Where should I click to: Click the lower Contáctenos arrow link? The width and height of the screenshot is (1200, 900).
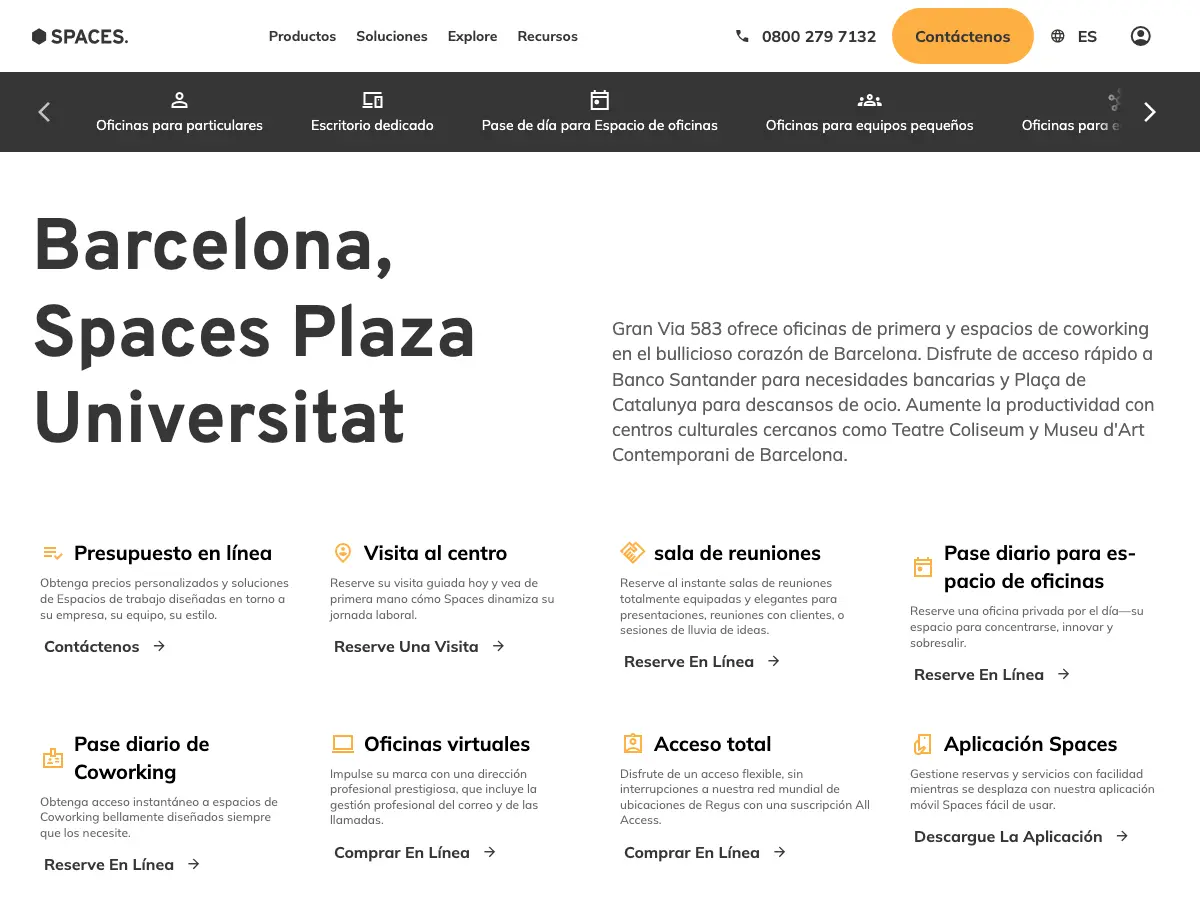(104, 646)
